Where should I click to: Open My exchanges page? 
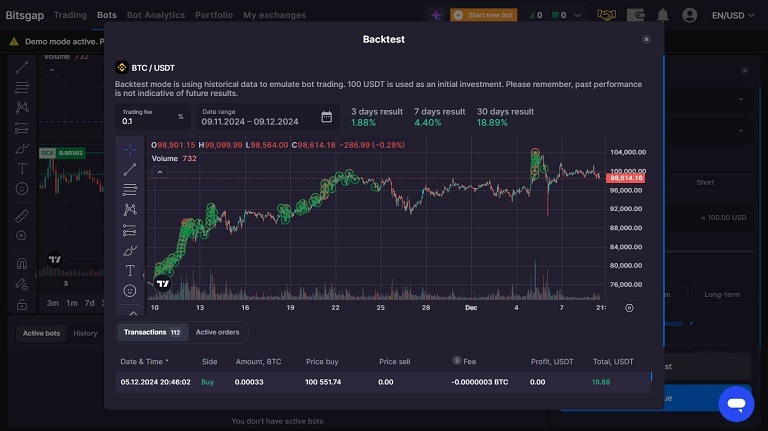click(x=275, y=15)
